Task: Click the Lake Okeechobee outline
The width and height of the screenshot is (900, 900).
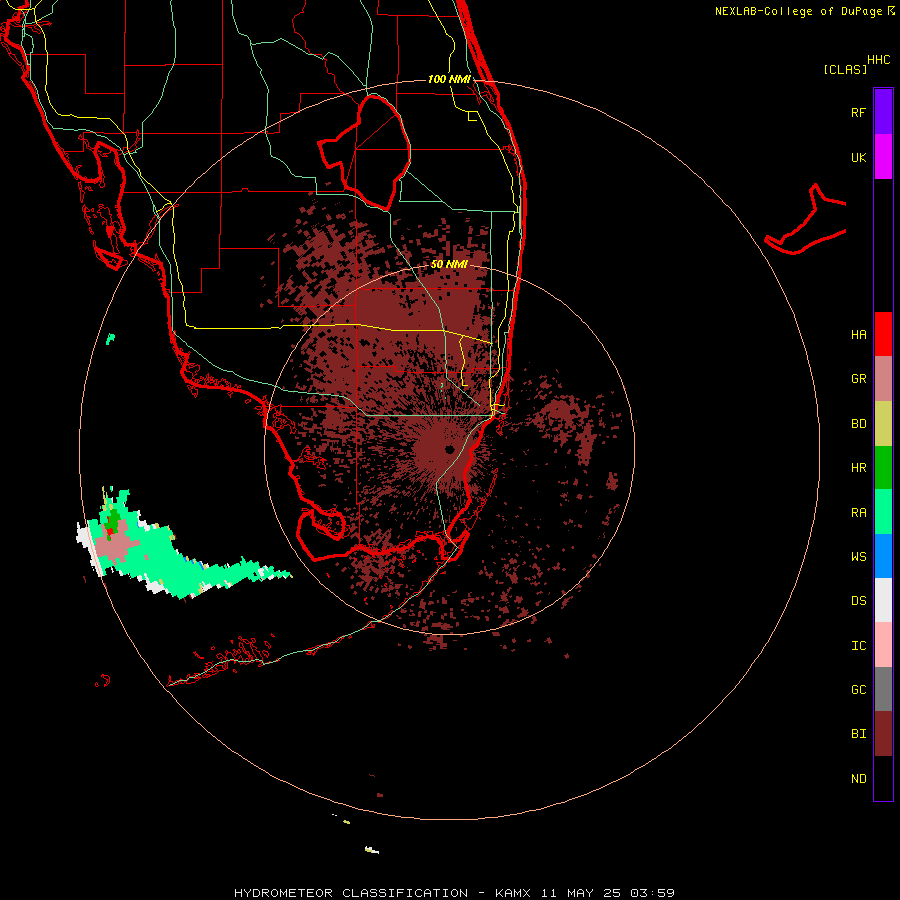Action: coord(364,152)
